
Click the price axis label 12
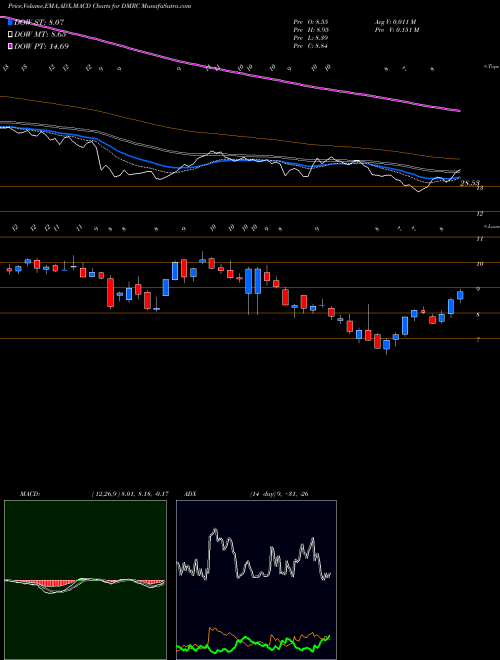[479, 214]
